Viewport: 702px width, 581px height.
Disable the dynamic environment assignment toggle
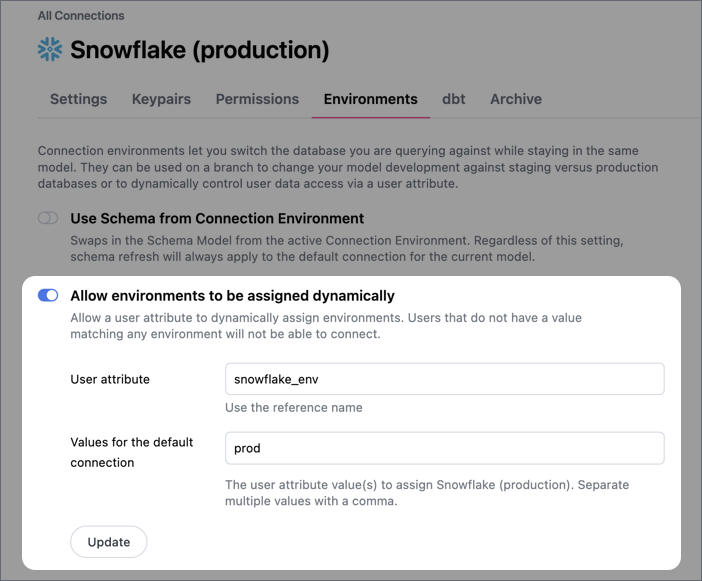tap(48, 295)
